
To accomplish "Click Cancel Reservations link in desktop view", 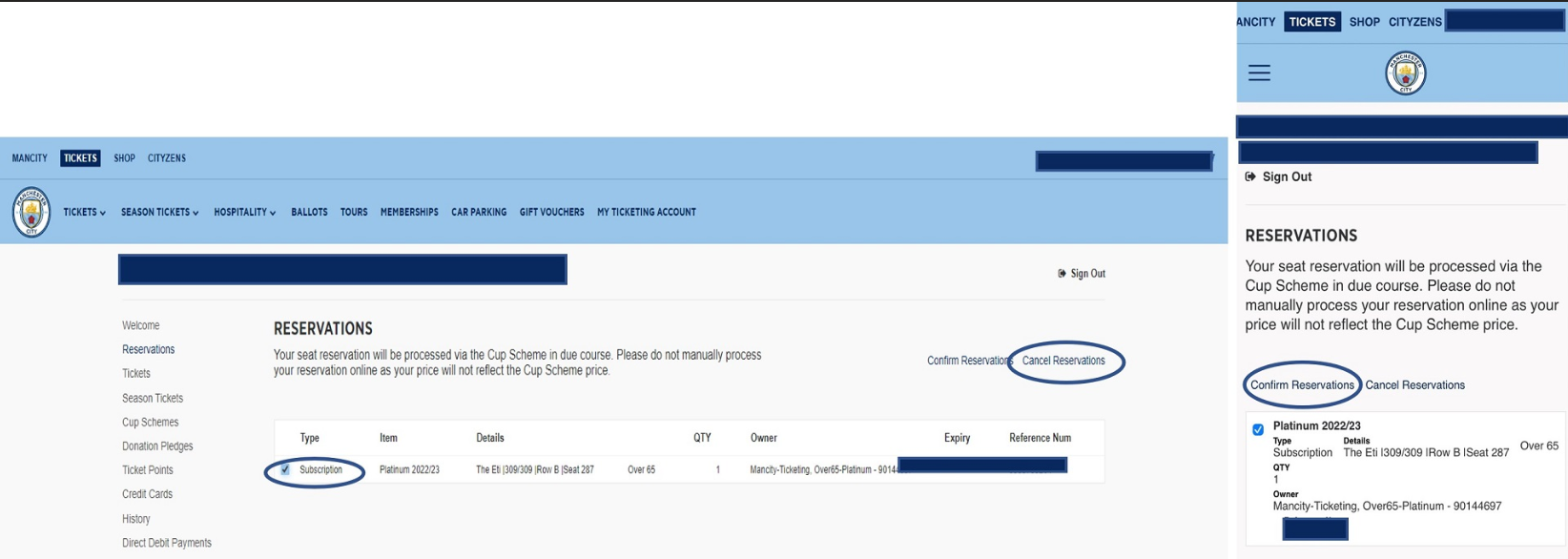I will click(1063, 361).
